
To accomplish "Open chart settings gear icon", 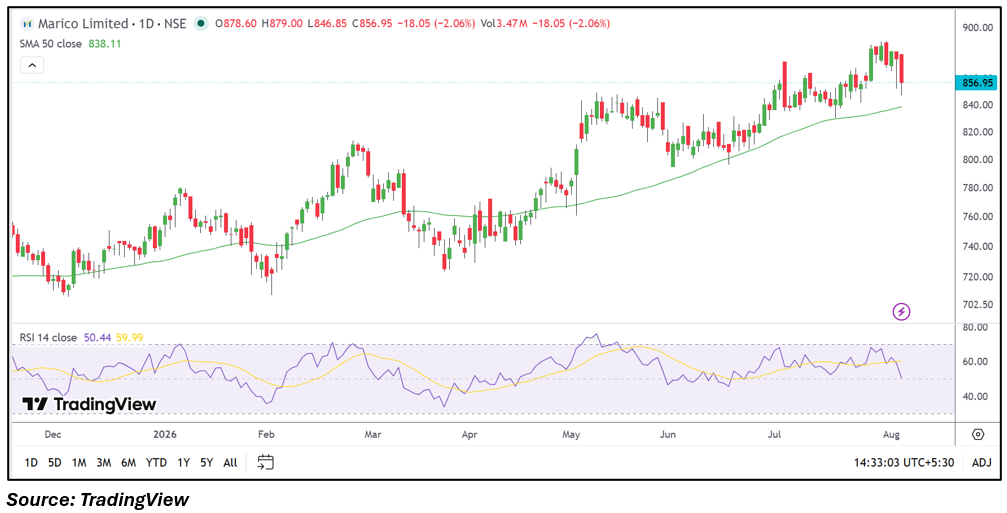I will coord(977,435).
